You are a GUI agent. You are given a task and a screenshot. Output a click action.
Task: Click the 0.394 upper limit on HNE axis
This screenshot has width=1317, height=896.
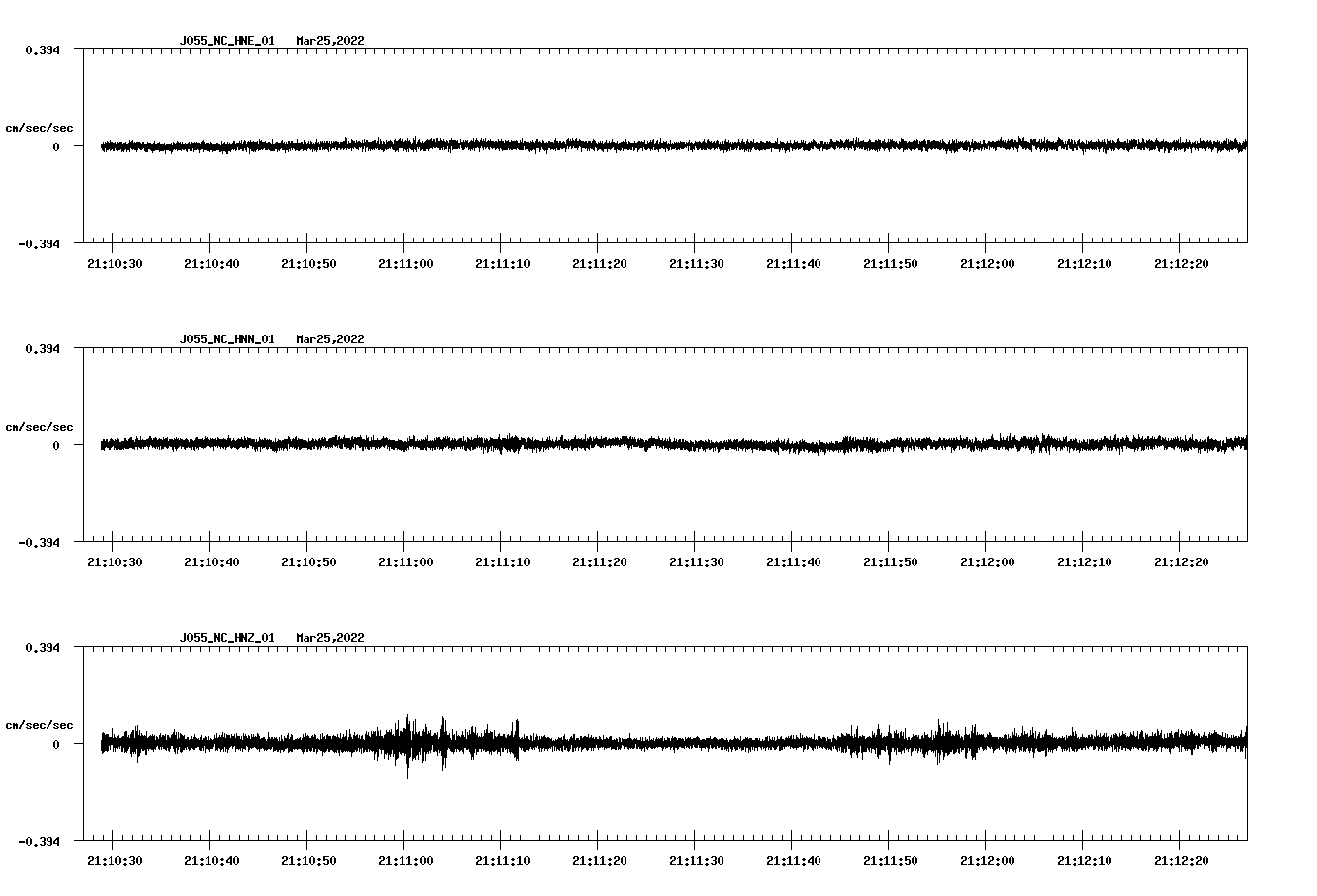click(x=41, y=49)
